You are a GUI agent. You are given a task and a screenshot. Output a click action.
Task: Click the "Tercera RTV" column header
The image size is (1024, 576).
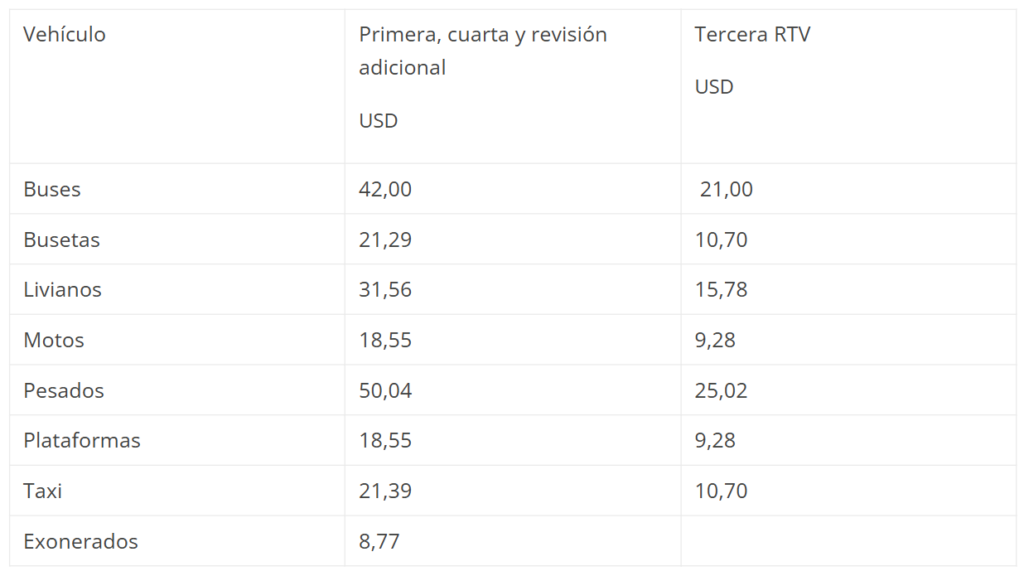click(x=752, y=35)
